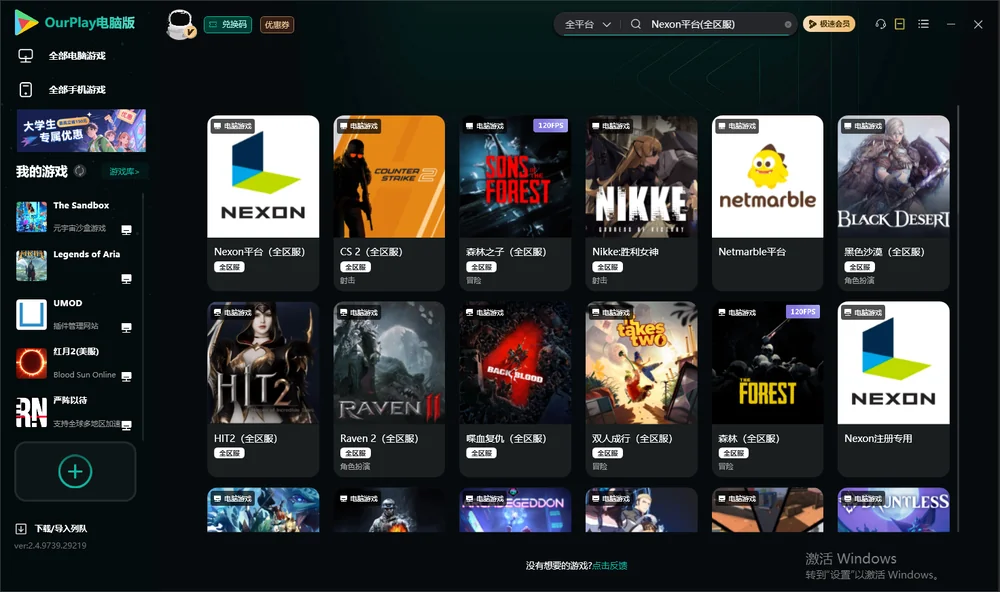This screenshot has height=592, width=1000.
Task: Click 全区服 tag under HIT2
Action: tap(230, 454)
